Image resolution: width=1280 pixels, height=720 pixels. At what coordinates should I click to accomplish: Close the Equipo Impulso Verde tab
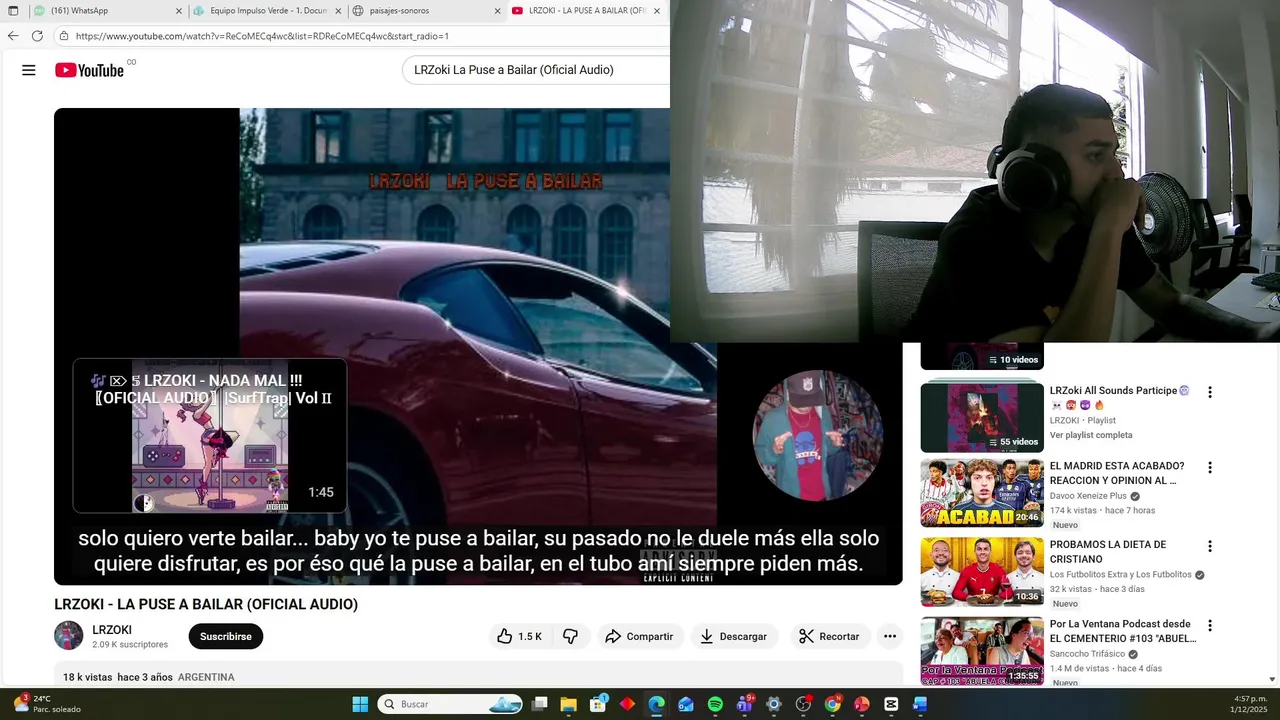coord(338,11)
